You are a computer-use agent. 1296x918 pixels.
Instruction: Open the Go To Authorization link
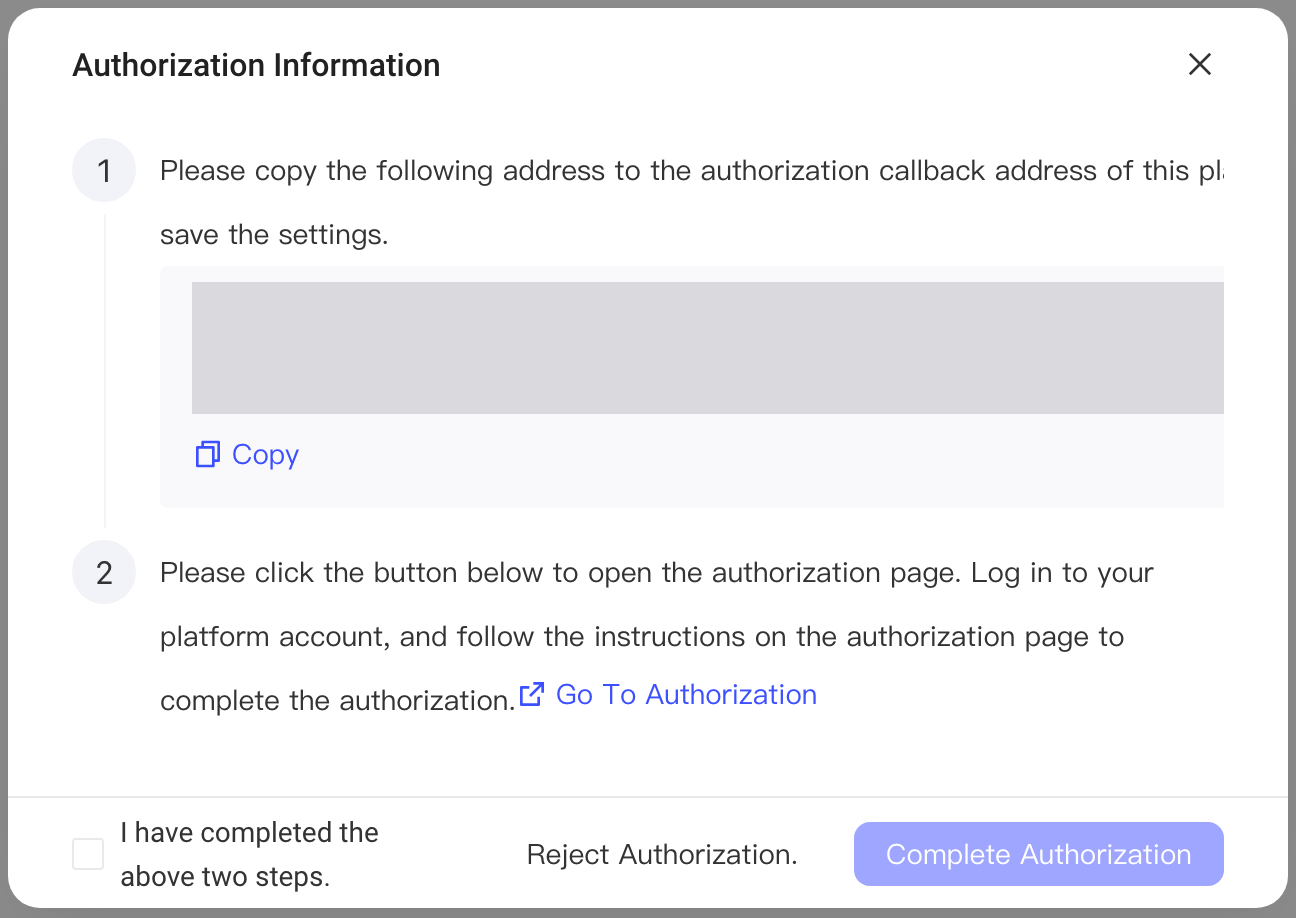coord(669,695)
